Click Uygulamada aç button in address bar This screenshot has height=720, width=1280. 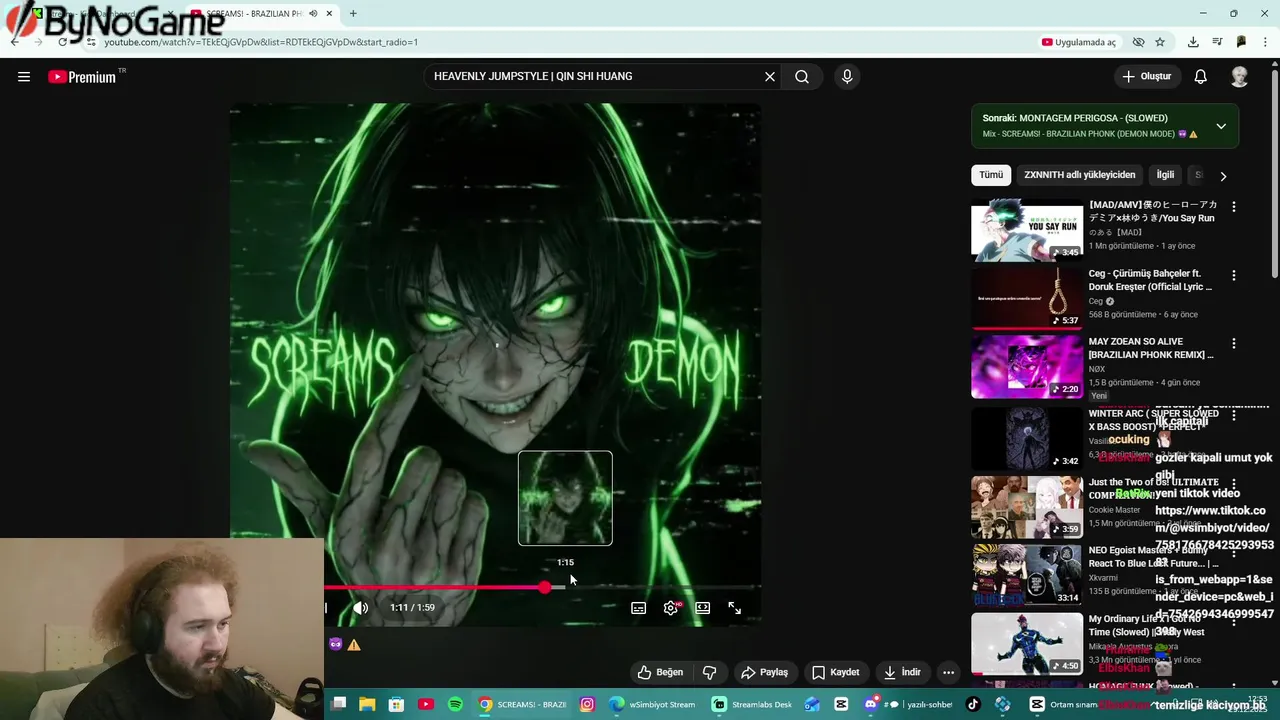tap(1078, 42)
